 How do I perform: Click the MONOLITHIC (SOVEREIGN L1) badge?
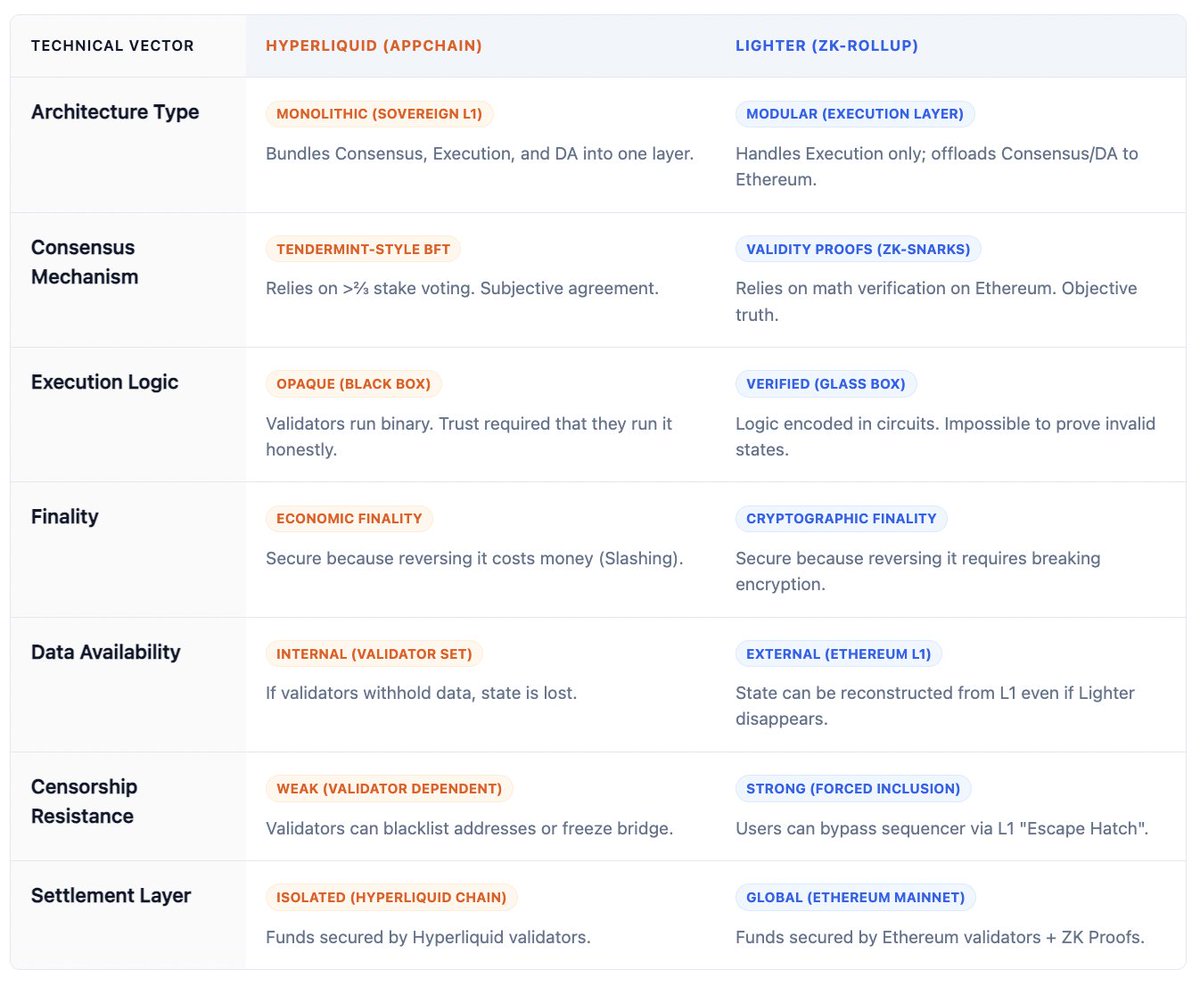pos(379,114)
